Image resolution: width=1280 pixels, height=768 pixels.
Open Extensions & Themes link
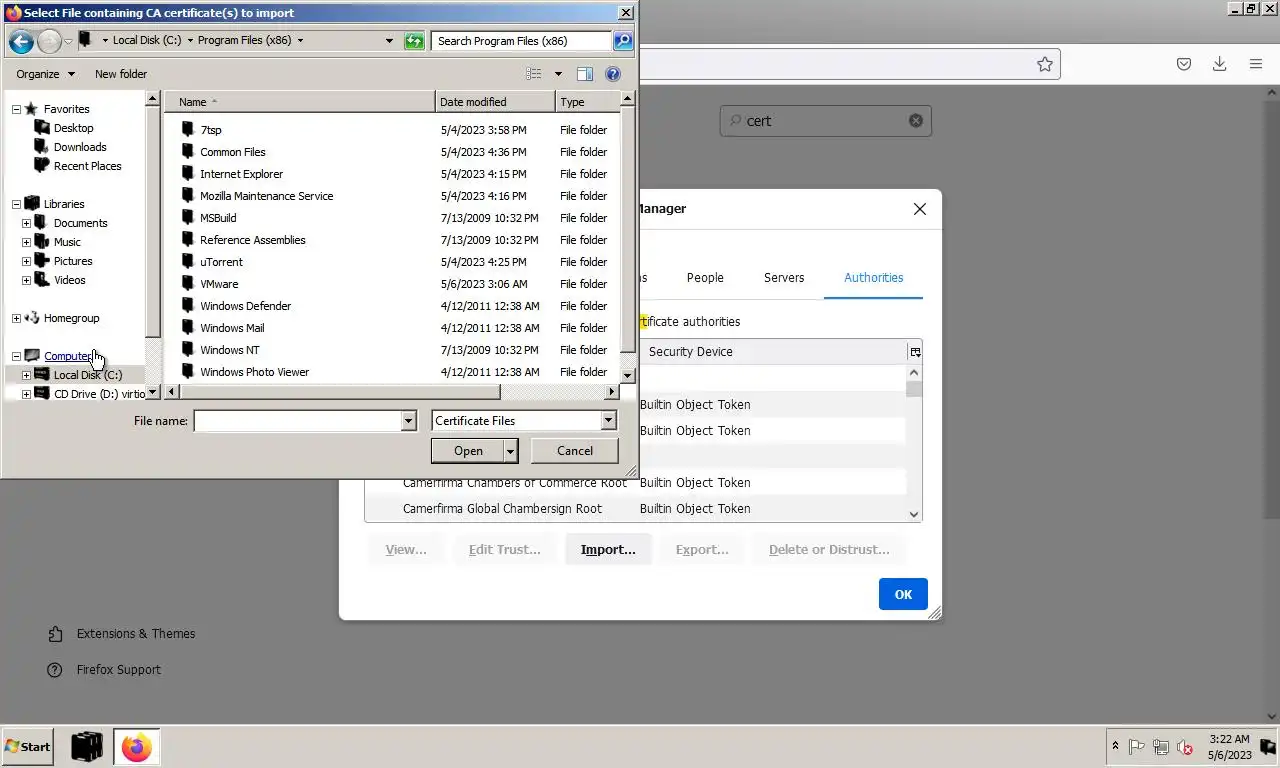pyautogui.click(x=136, y=634)
